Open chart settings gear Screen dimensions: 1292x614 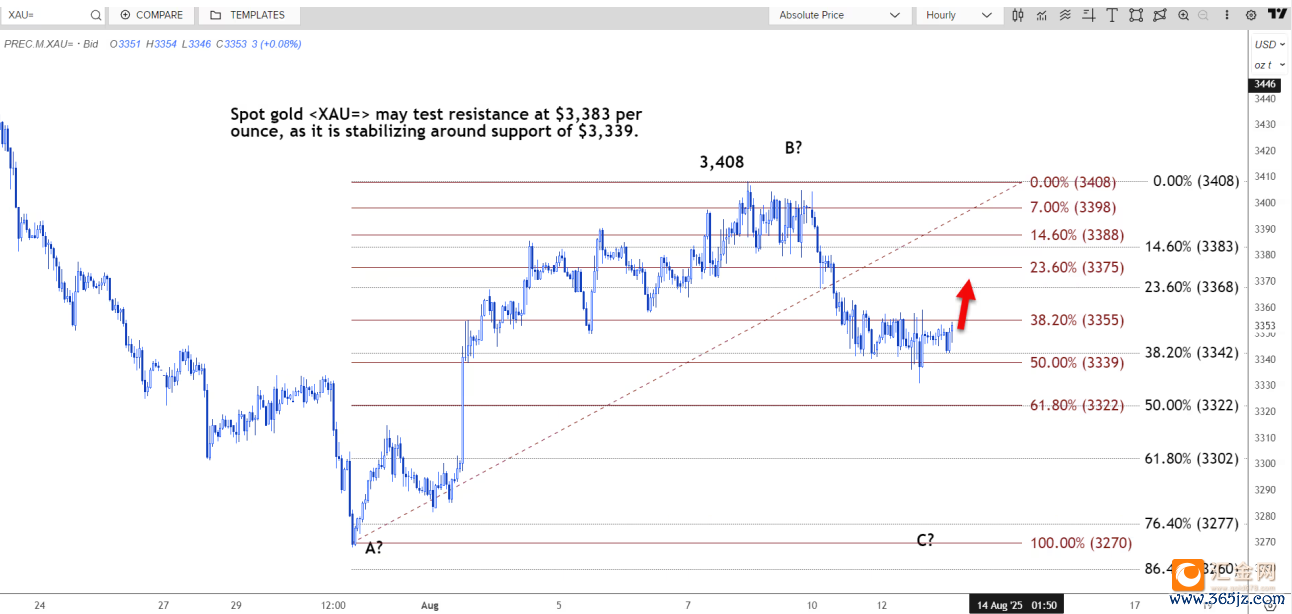point(1251,15)
